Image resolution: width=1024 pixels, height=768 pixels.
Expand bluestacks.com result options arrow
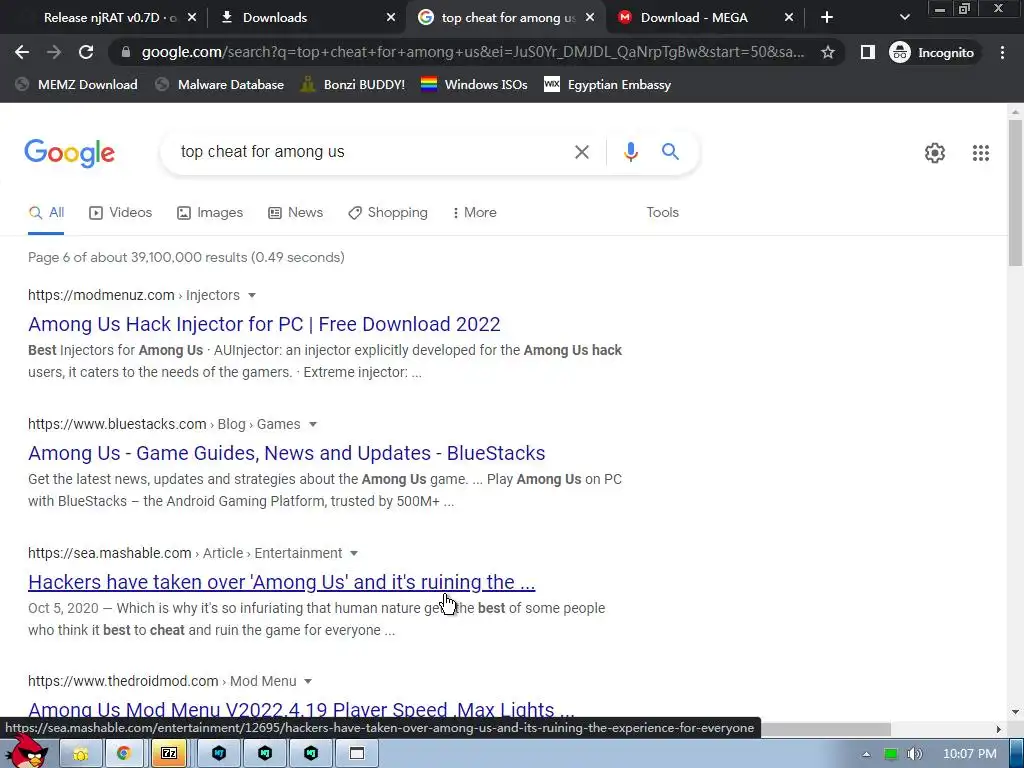[x=313, y=424]
